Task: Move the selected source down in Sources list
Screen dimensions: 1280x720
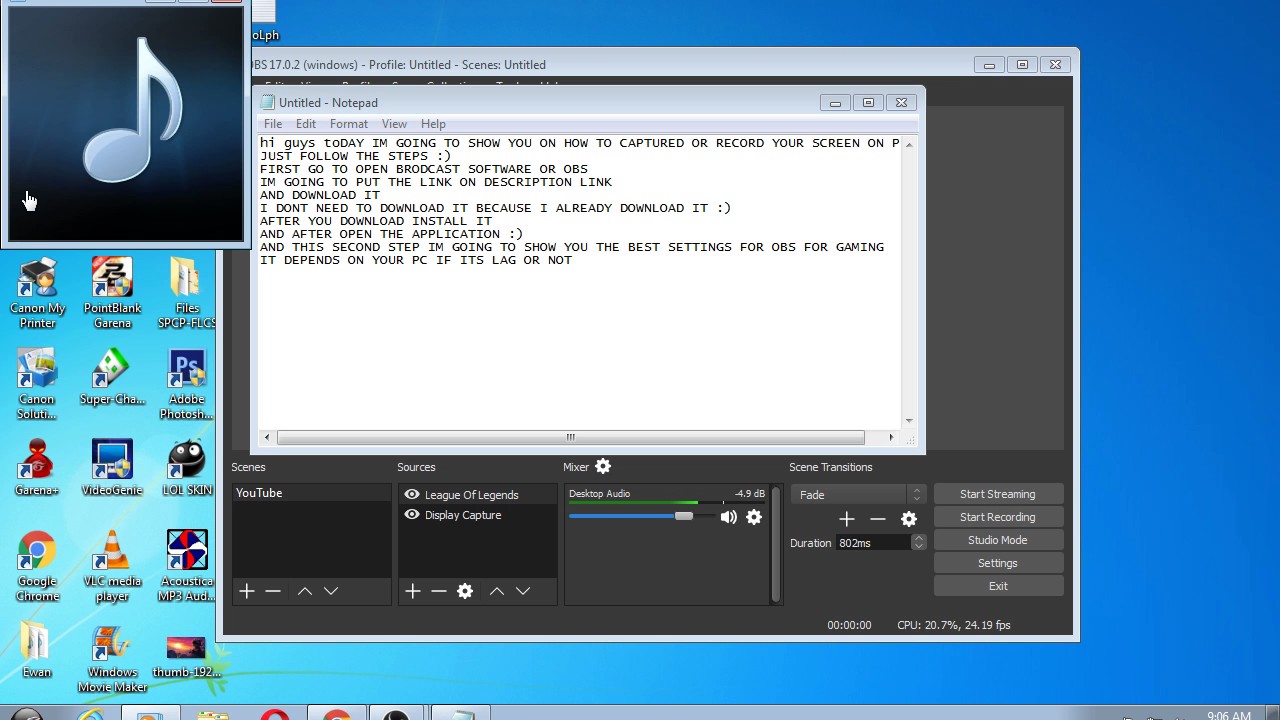Action: point(523,591)
